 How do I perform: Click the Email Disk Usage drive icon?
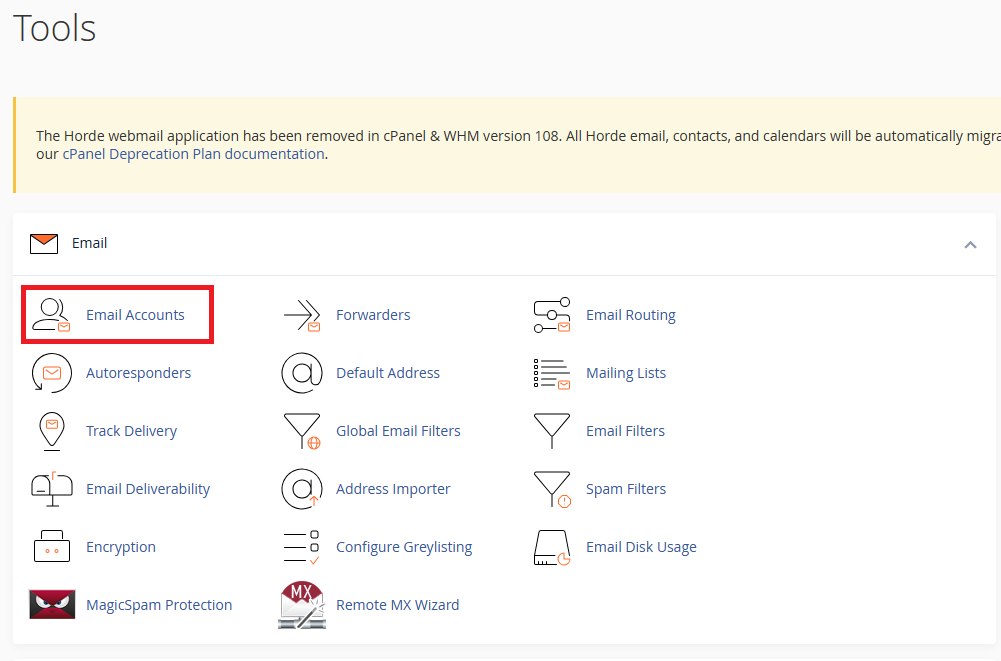[552, 547]
